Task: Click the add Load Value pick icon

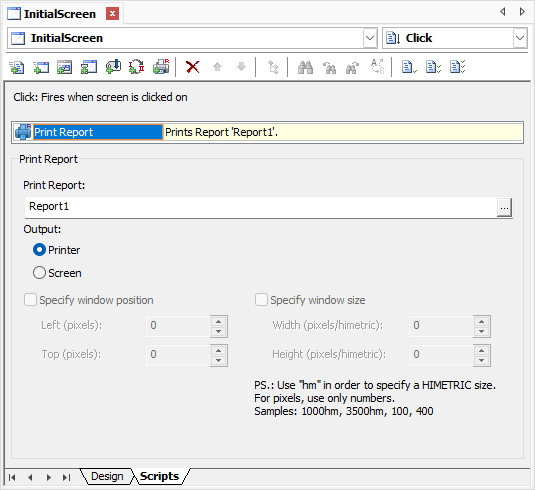Action: 113,67
